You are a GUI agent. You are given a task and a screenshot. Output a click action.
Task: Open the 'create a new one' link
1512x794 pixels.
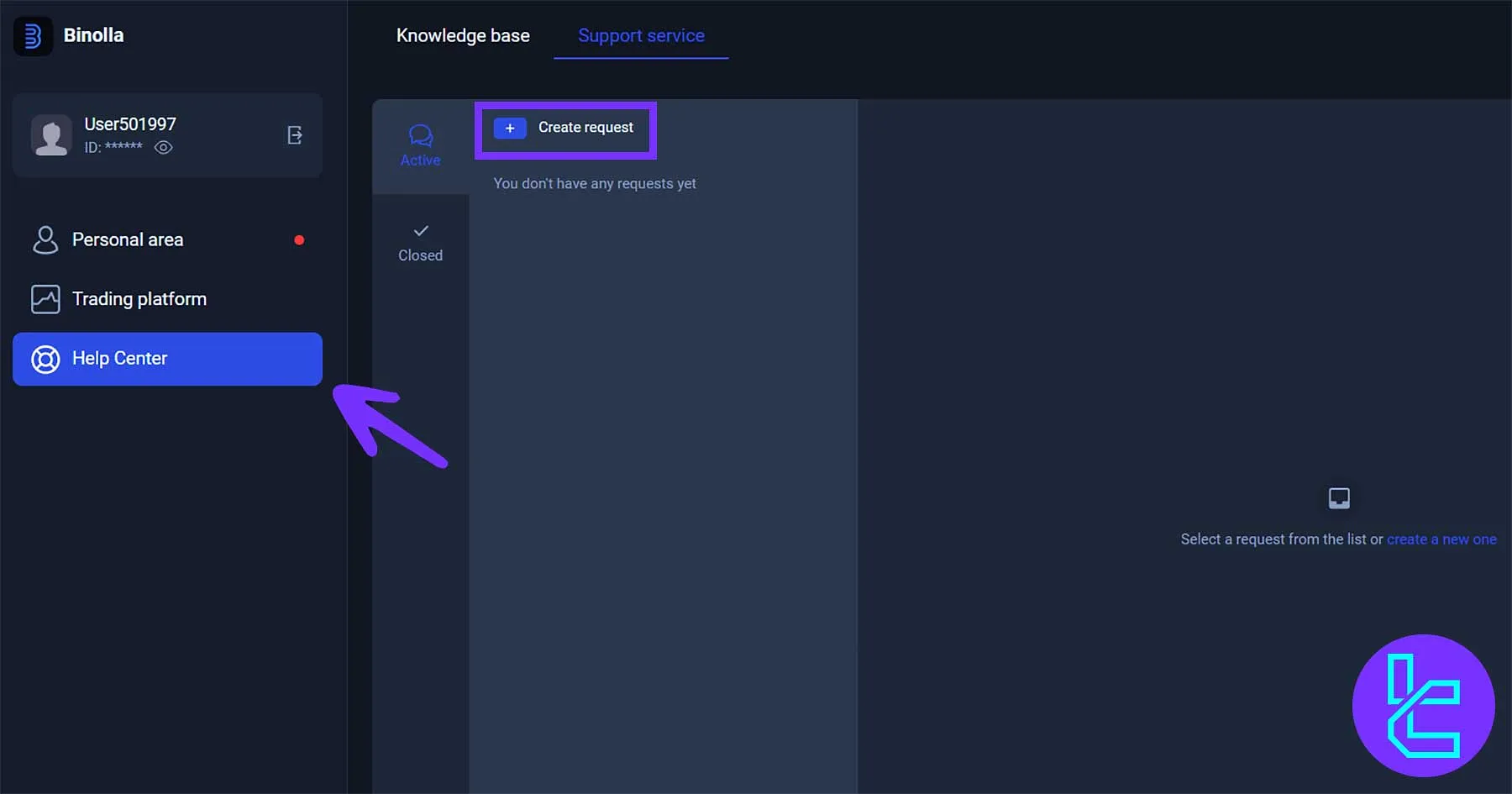pyautogui.click(x=1441, y=539)
